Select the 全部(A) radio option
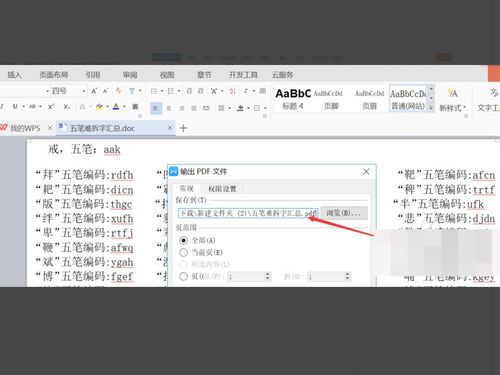Image resolution: width=500 pixels, height=375 pixels. coord(183,240)
